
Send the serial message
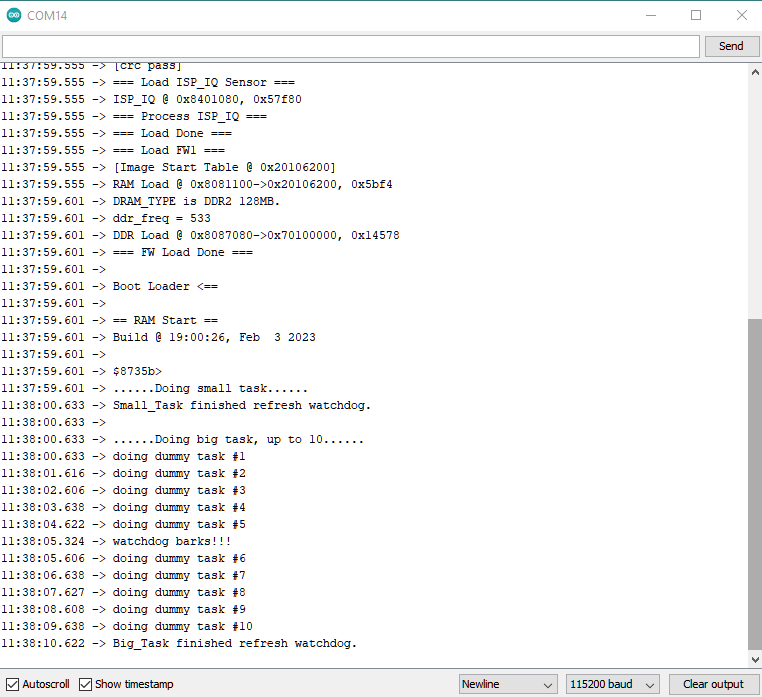[731, 46]
